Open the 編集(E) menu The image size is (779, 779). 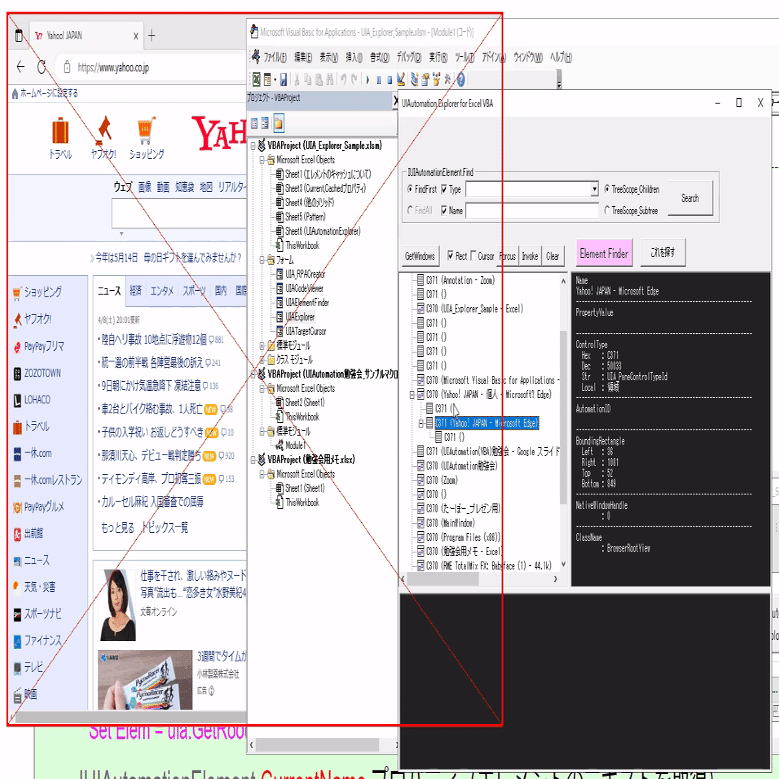(303, 58)
